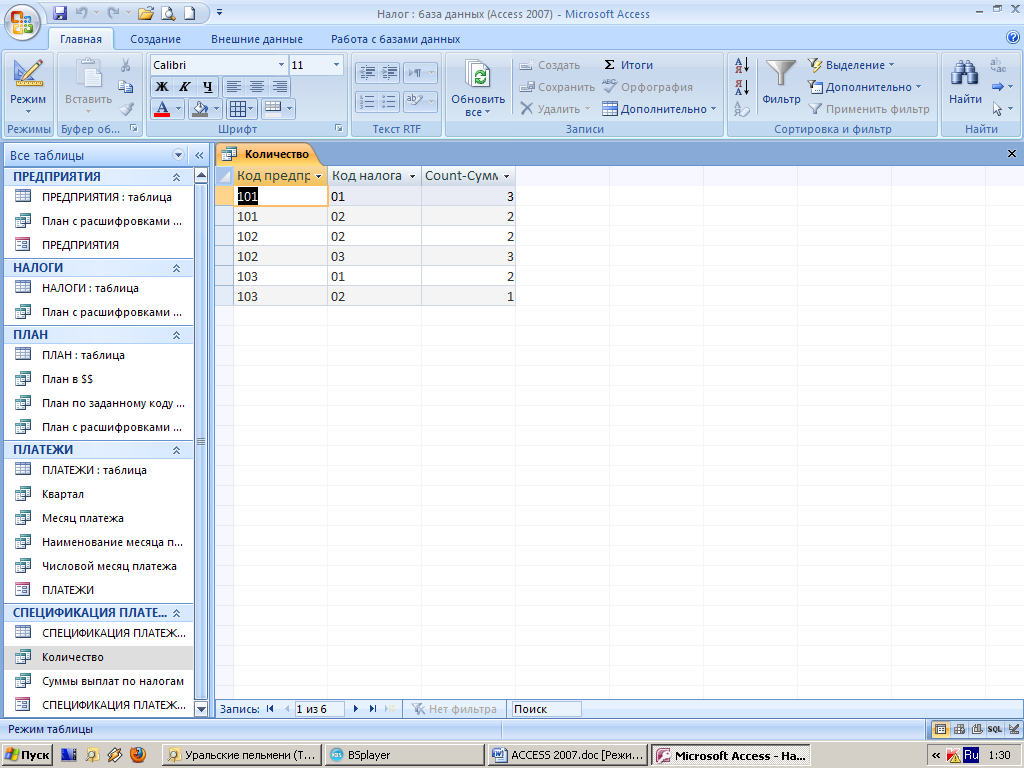Click the alternate row color button
Image resolution: width=1024 pixels, height=768 pixels.
[272, 109]
